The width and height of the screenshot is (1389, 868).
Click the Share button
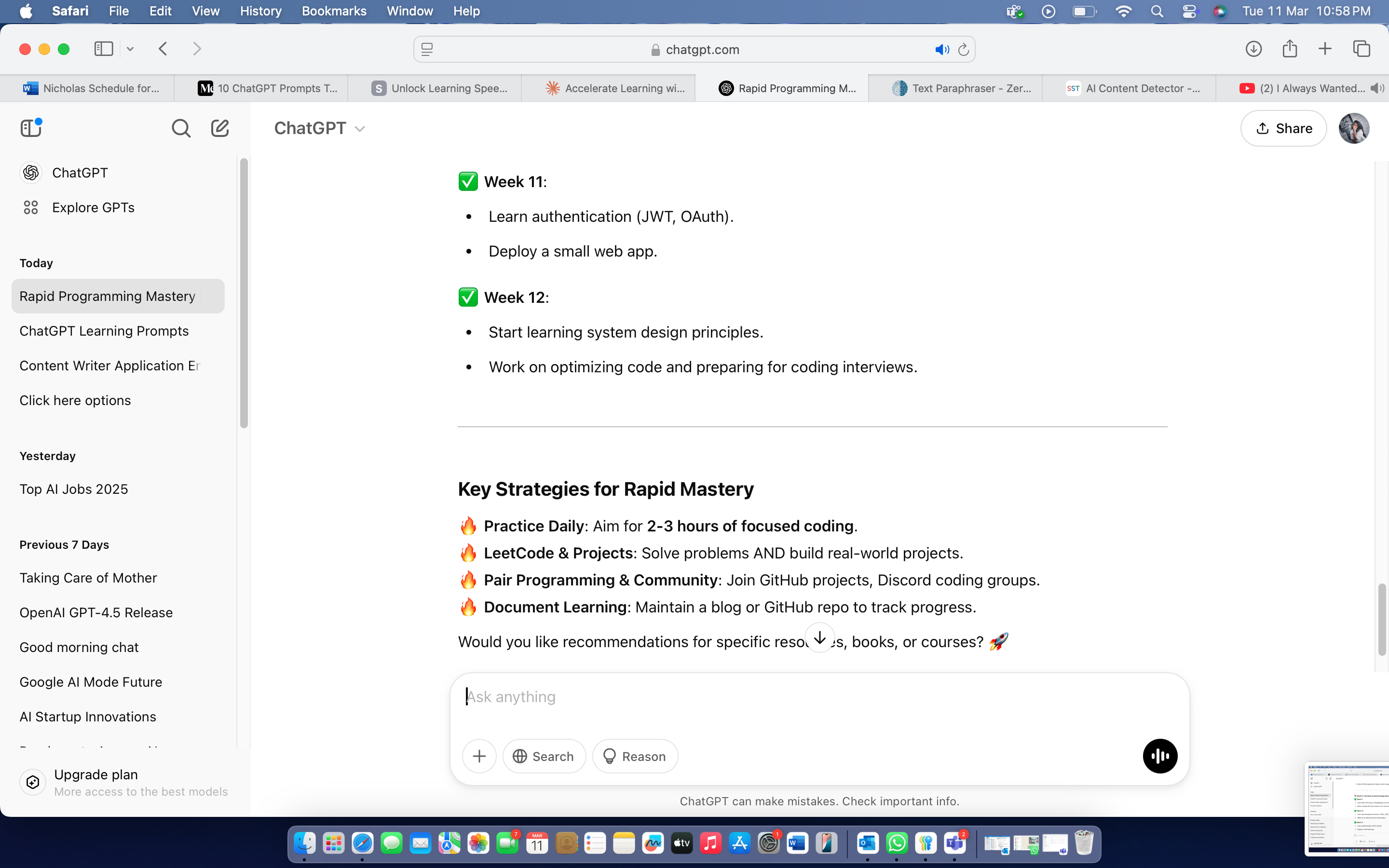click(1283, 128)
